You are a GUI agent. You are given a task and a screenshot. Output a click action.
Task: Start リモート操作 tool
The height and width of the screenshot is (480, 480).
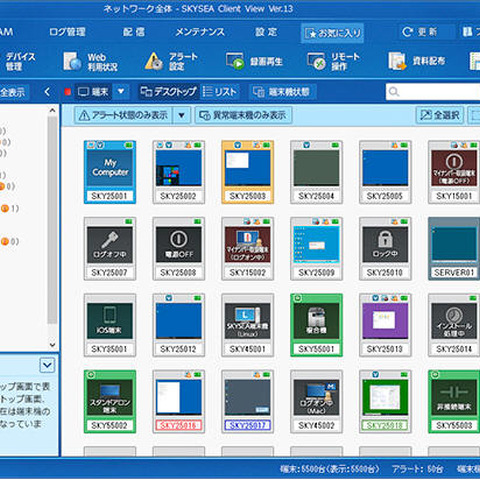333,62
